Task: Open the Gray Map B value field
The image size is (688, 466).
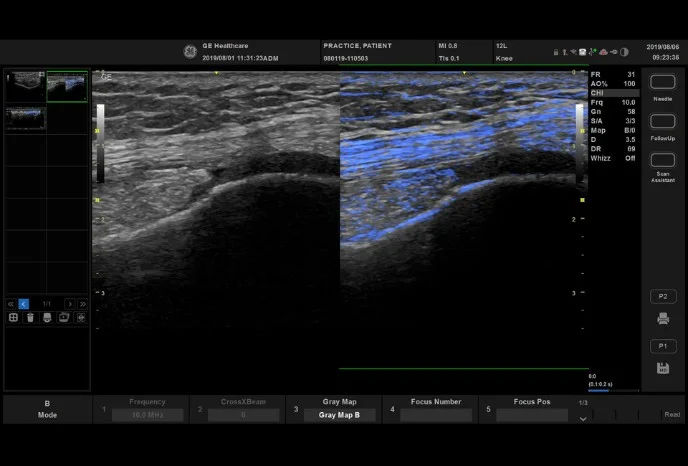Action: point(340,415)
